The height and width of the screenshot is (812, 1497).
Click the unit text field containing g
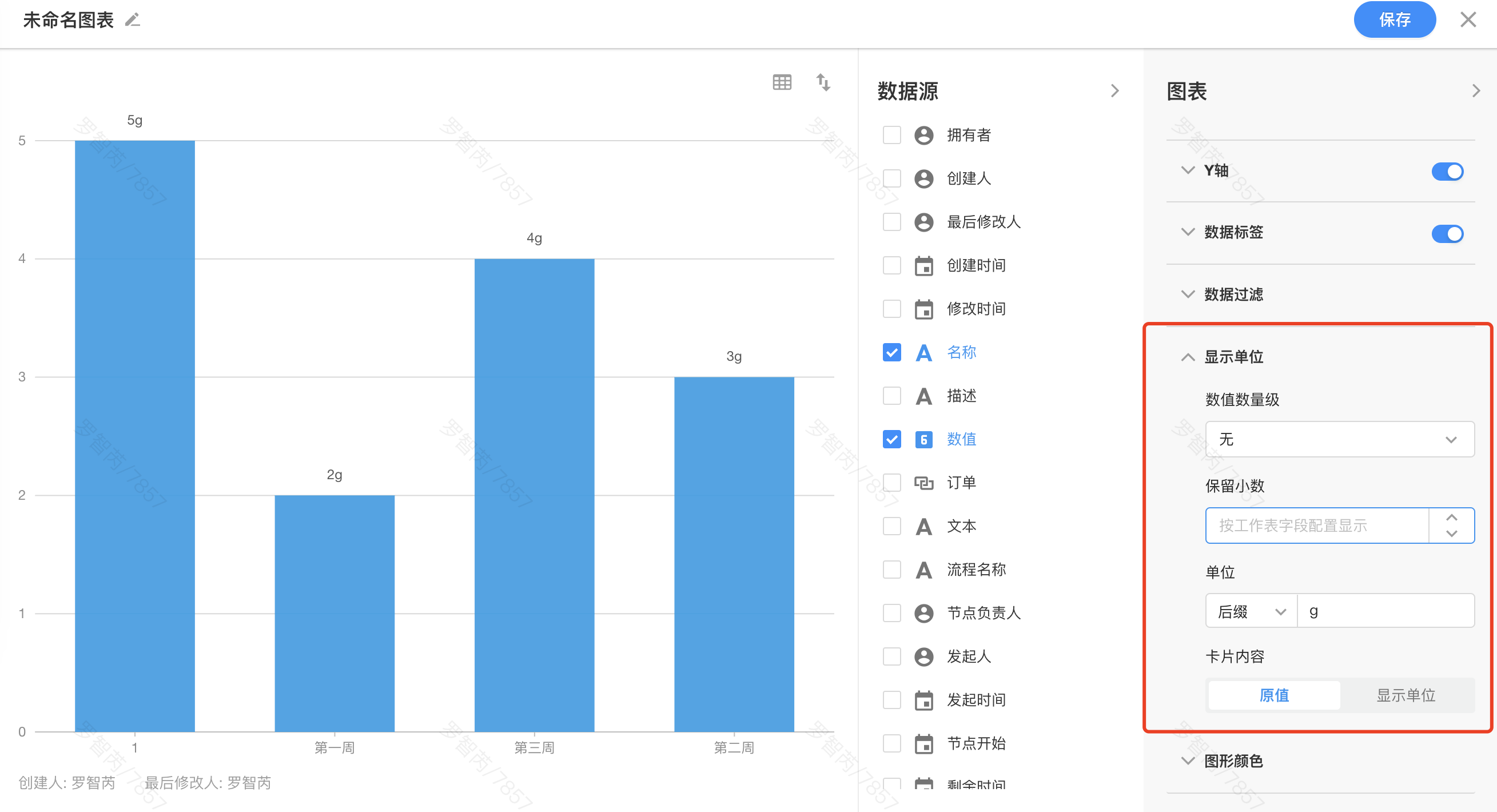coord(1385,611)
